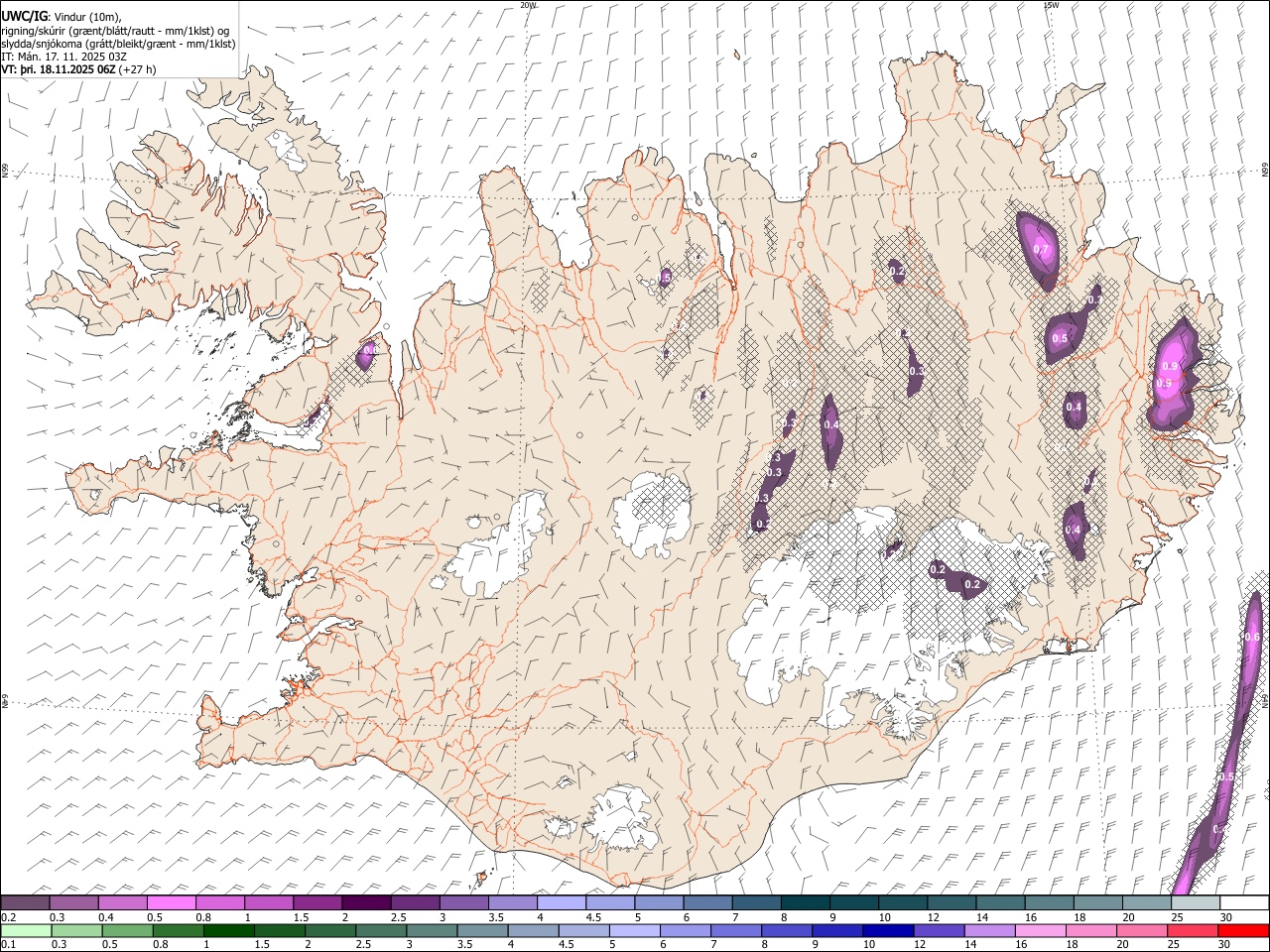
Task: Click the 1.5–2 plum swatch in top legend
Action: (317, 902)
